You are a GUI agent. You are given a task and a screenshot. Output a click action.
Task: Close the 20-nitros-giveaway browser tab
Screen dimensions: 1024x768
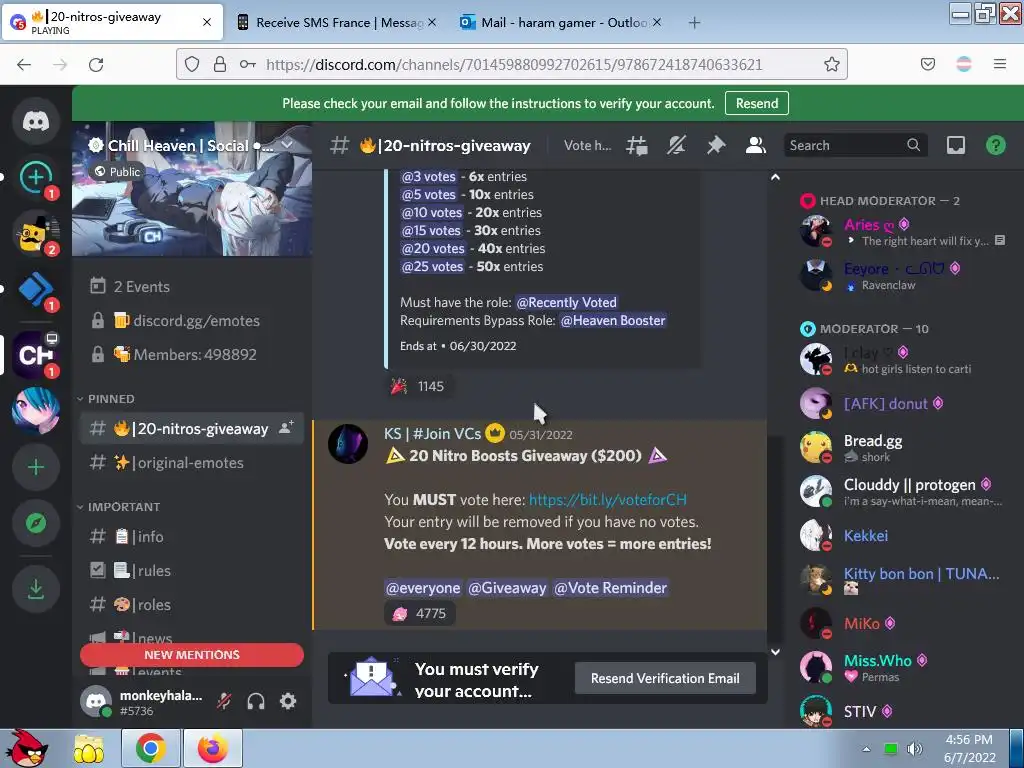point(207,22)
